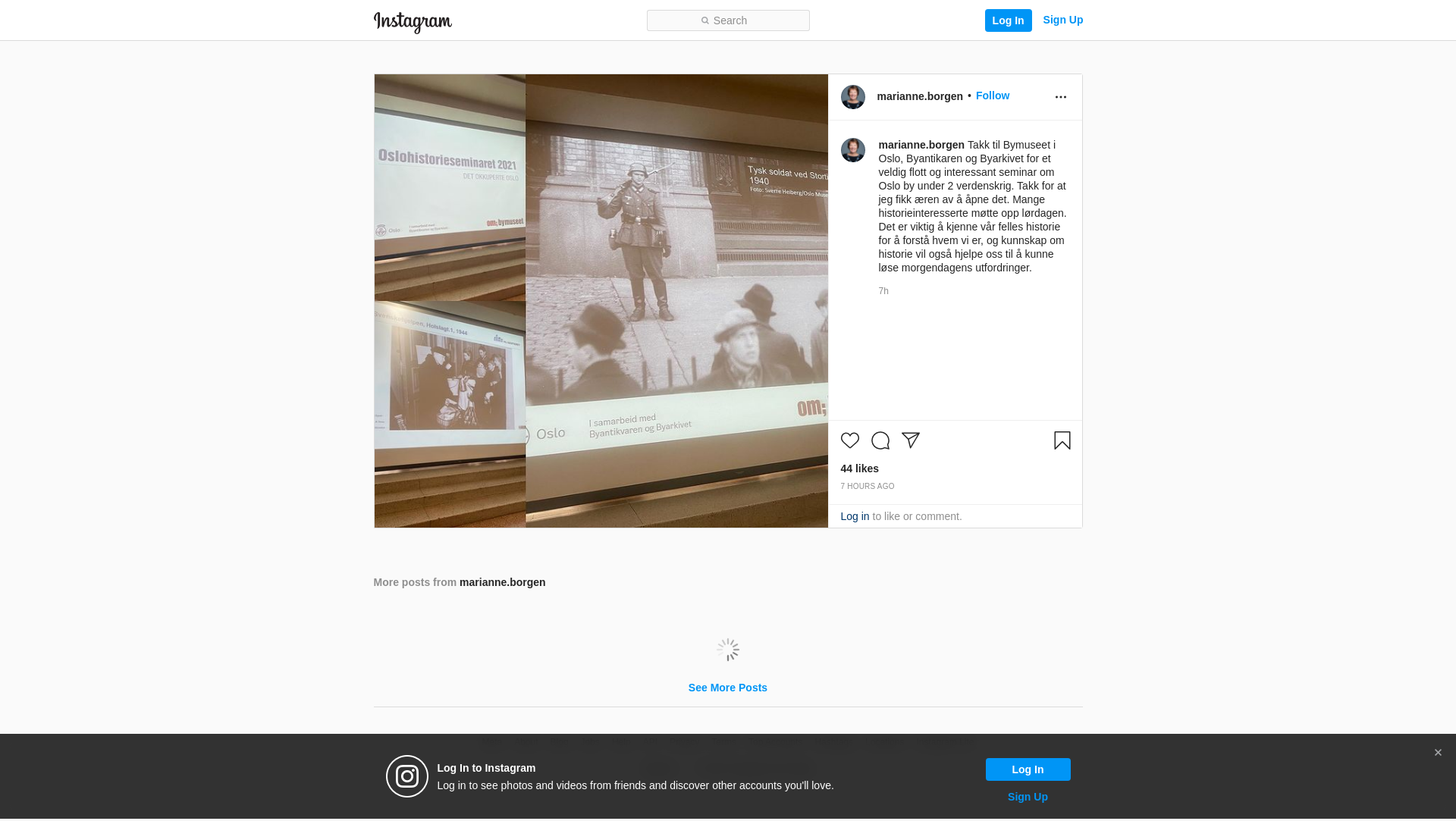Click the Instagram logo in header
Image resolution: width=1456 pixels, height=821 pixels.
[413, 22]
